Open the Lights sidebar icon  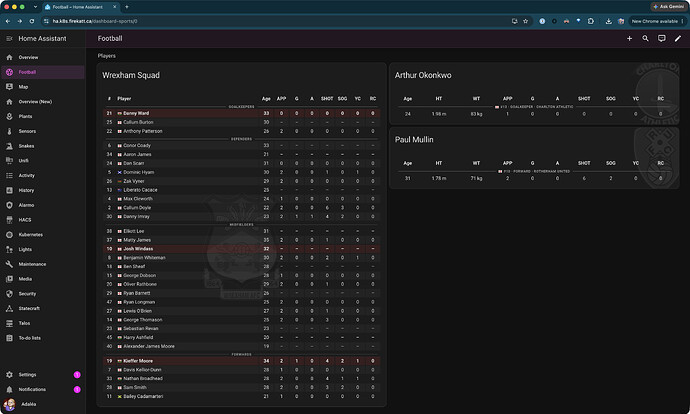point(9,249)
